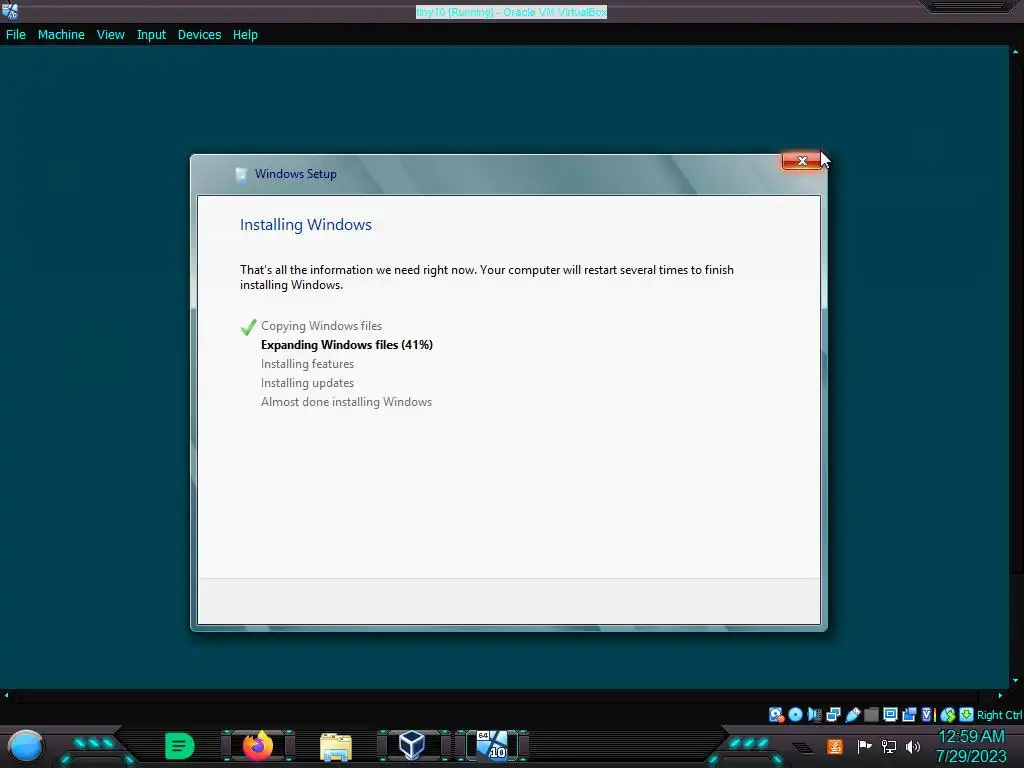Image resolution: width=1024 pixels, height=768 pixels.
Task: Click 'Almost done installing Windows' step text
Action: (346, 402)
